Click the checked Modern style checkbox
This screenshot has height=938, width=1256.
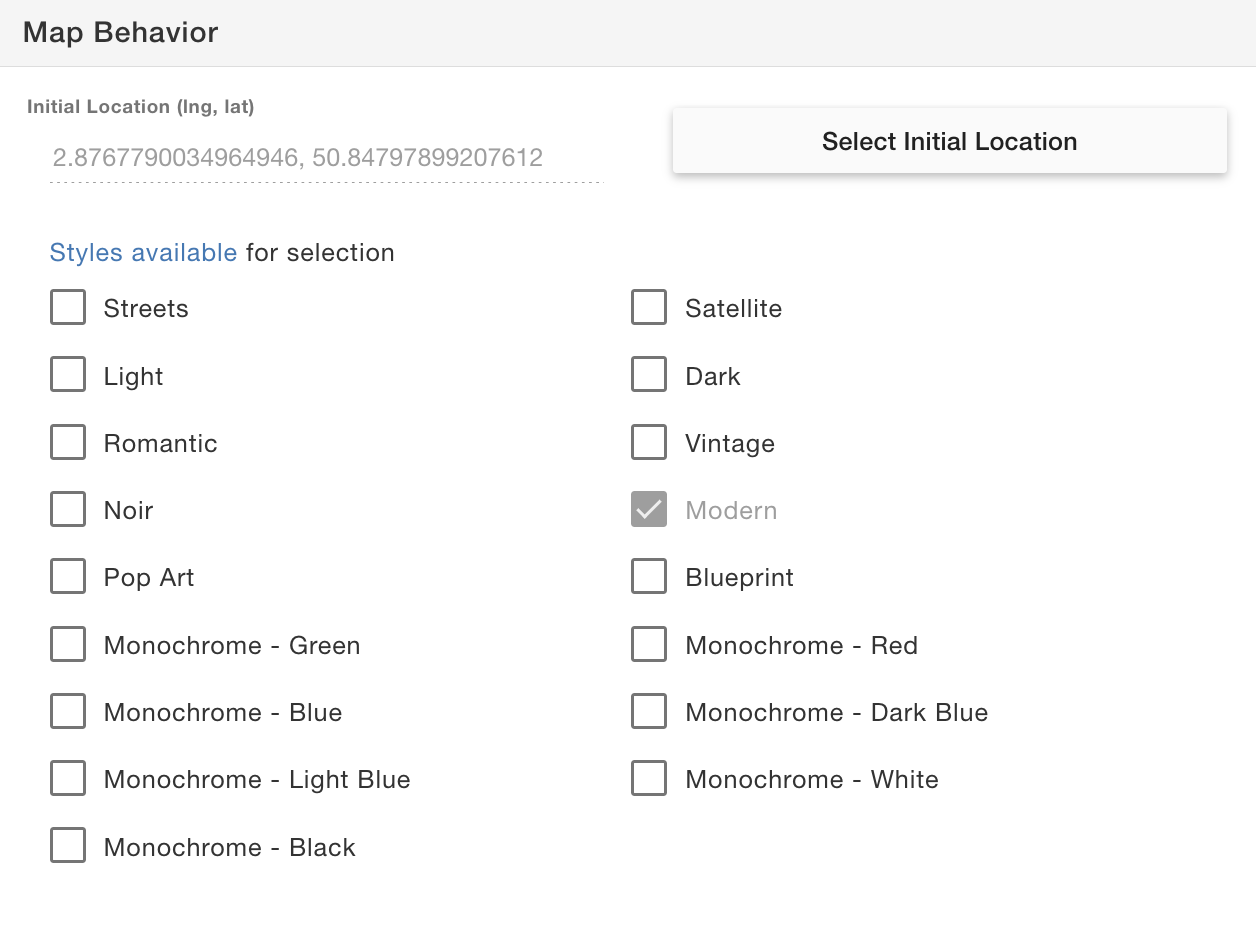click(x=649, y=510)
